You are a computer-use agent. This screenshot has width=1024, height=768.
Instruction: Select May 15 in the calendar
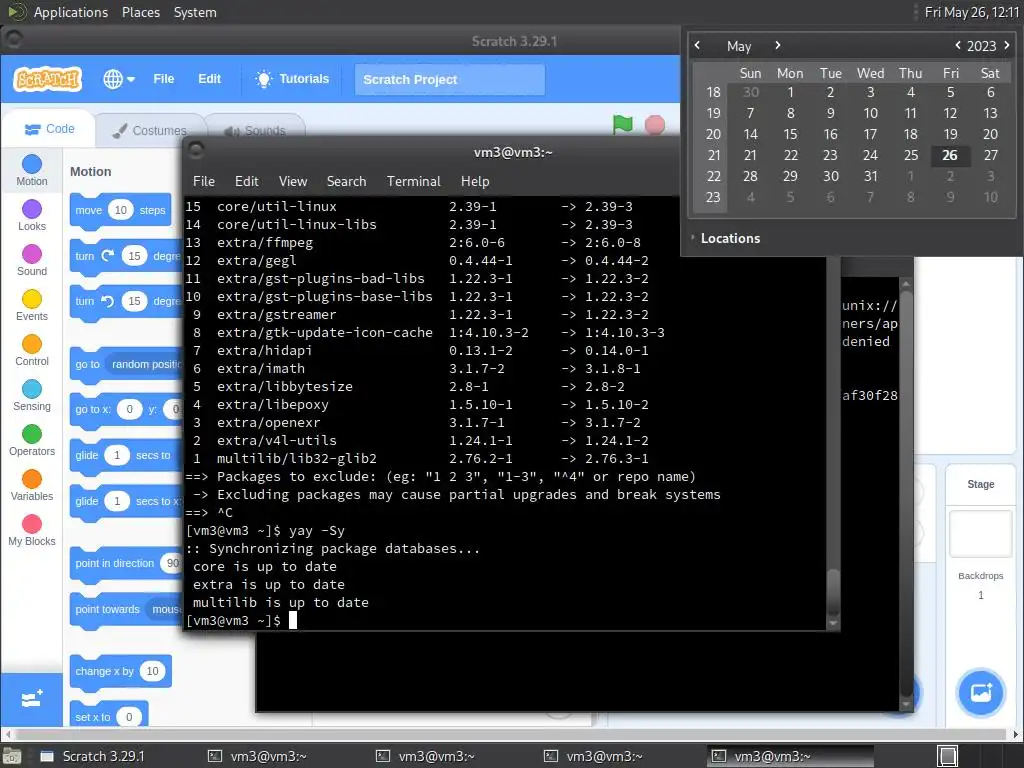pyautogui.click(x=790, y=134)
